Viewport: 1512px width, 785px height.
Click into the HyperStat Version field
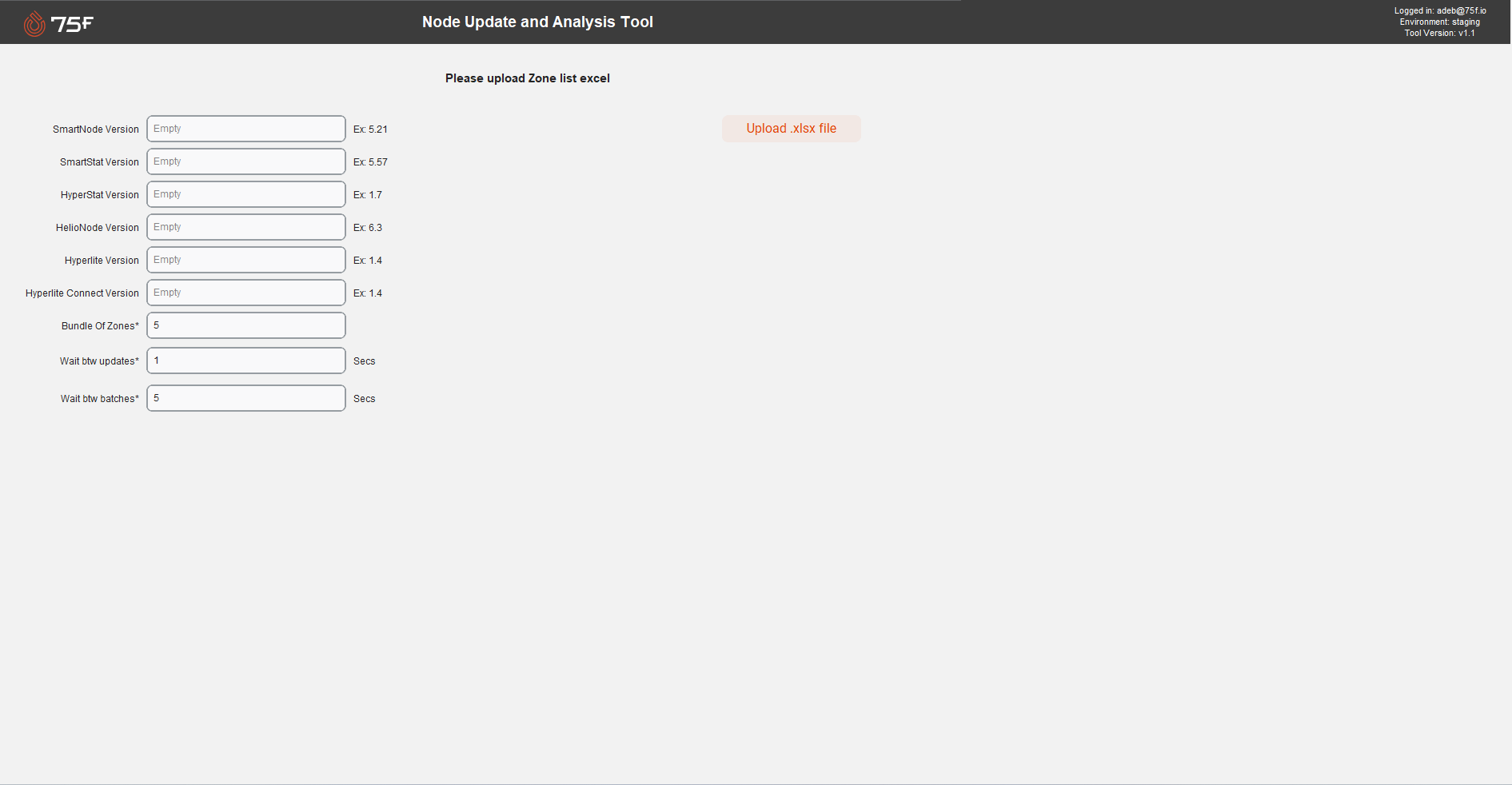(x=246, y=194)
